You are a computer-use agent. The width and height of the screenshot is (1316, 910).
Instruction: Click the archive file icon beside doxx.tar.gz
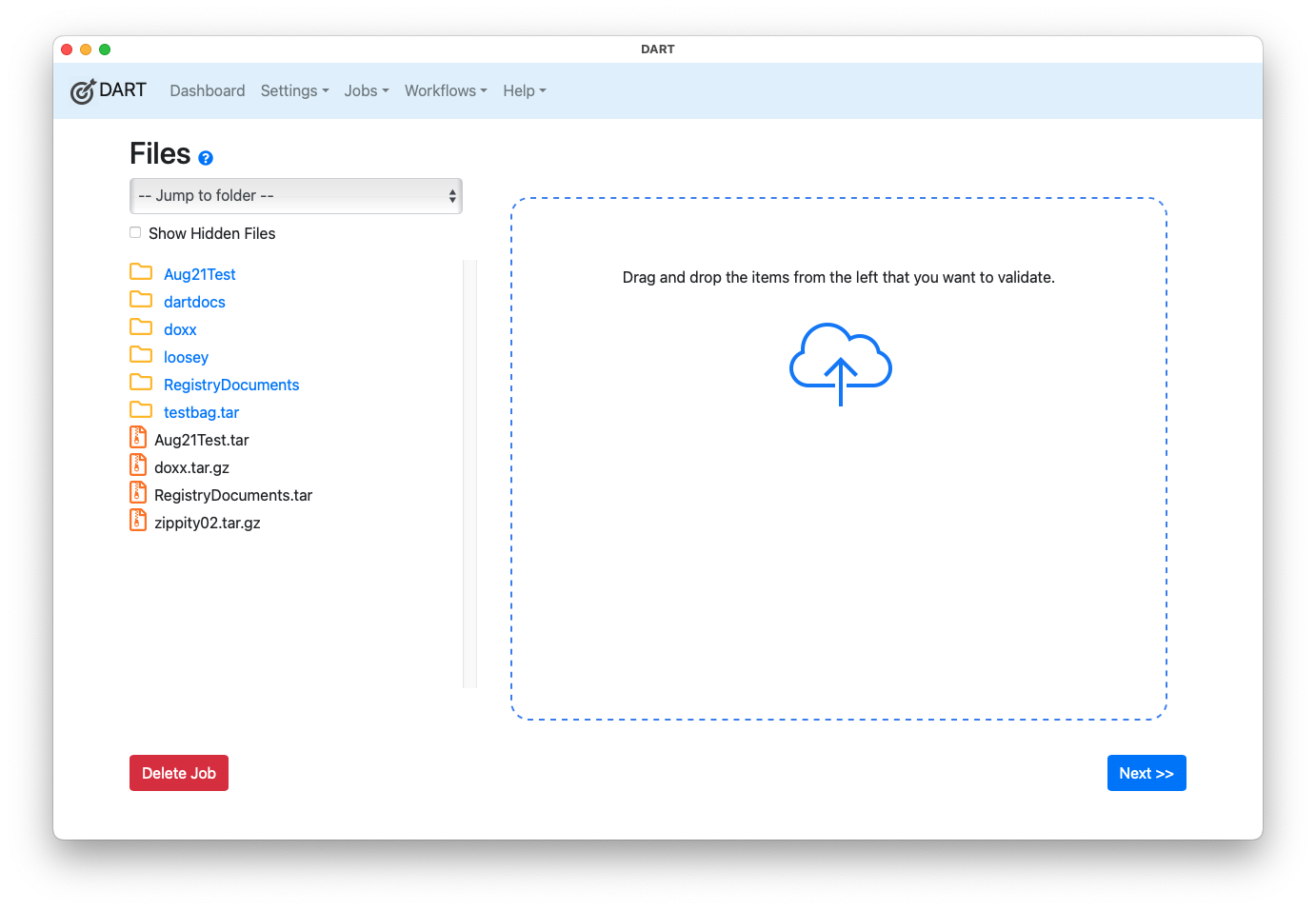point(138,465)
